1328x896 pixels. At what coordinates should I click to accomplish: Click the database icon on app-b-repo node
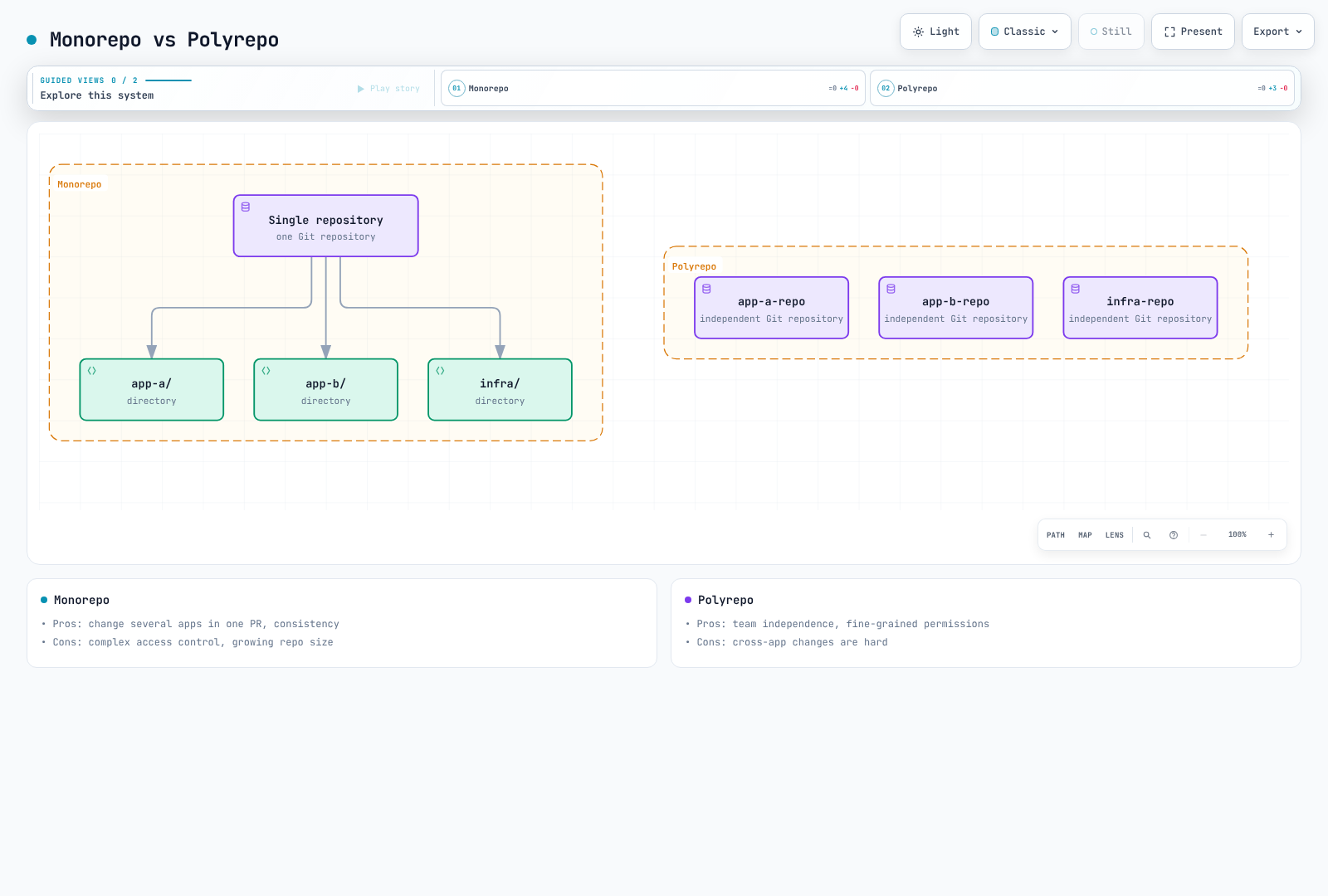[891, 289]
